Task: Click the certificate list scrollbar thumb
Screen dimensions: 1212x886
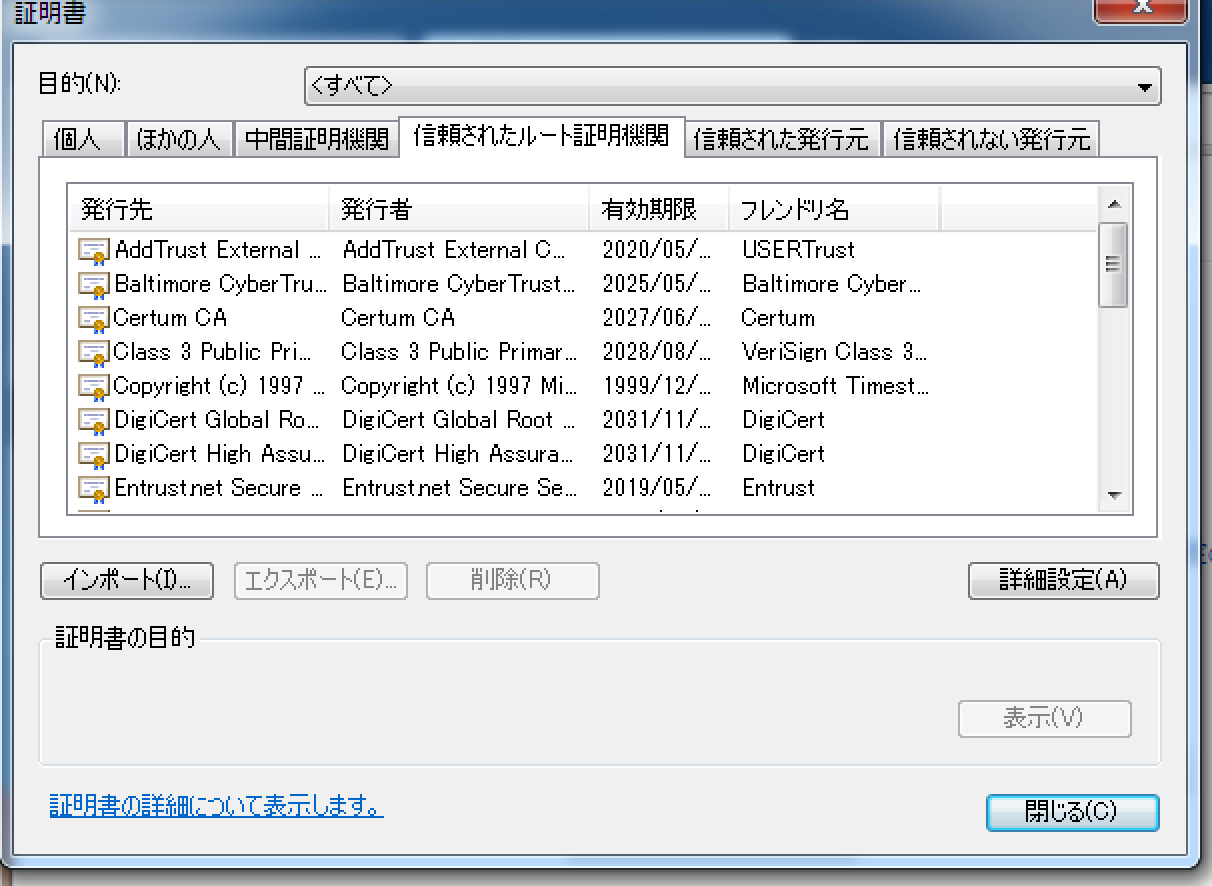Action: 1114,265
